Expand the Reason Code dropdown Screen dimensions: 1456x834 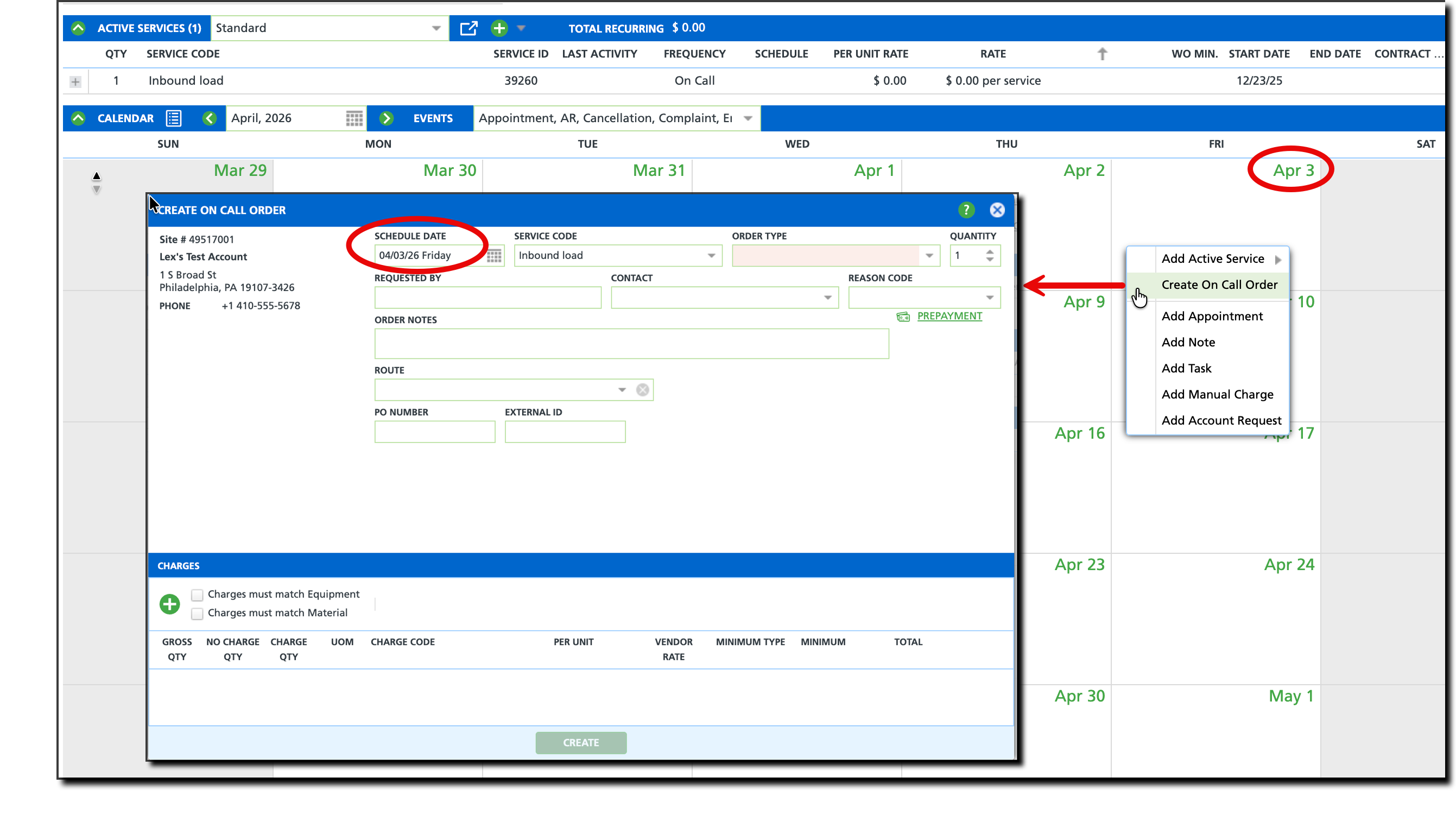989,298
